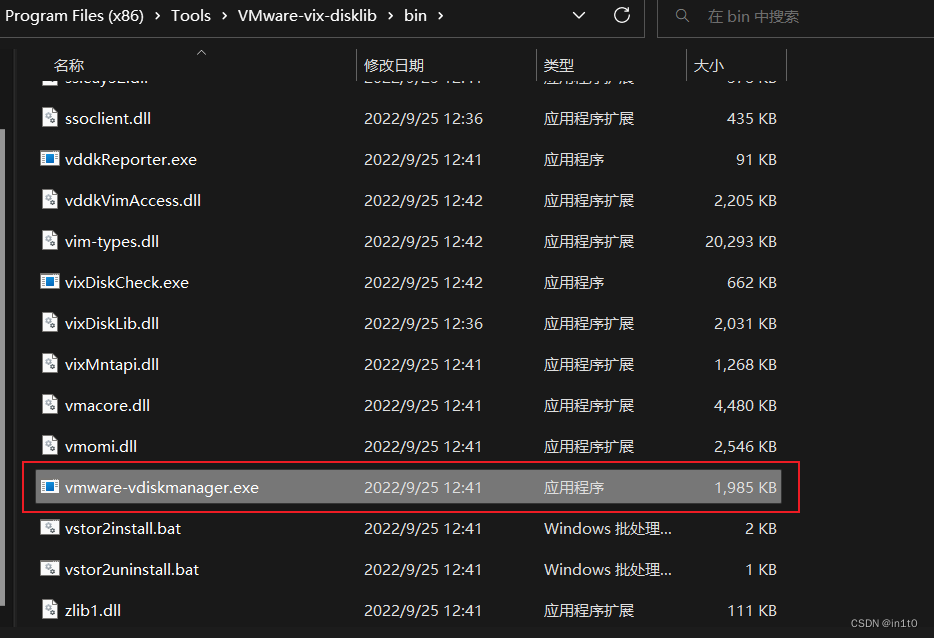Click size value 4,480 KB

point(745,406)
